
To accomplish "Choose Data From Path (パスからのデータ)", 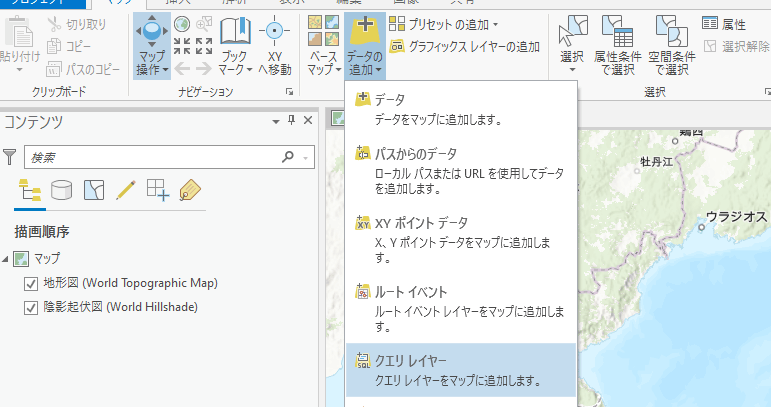I will click(x=461, y=171).
